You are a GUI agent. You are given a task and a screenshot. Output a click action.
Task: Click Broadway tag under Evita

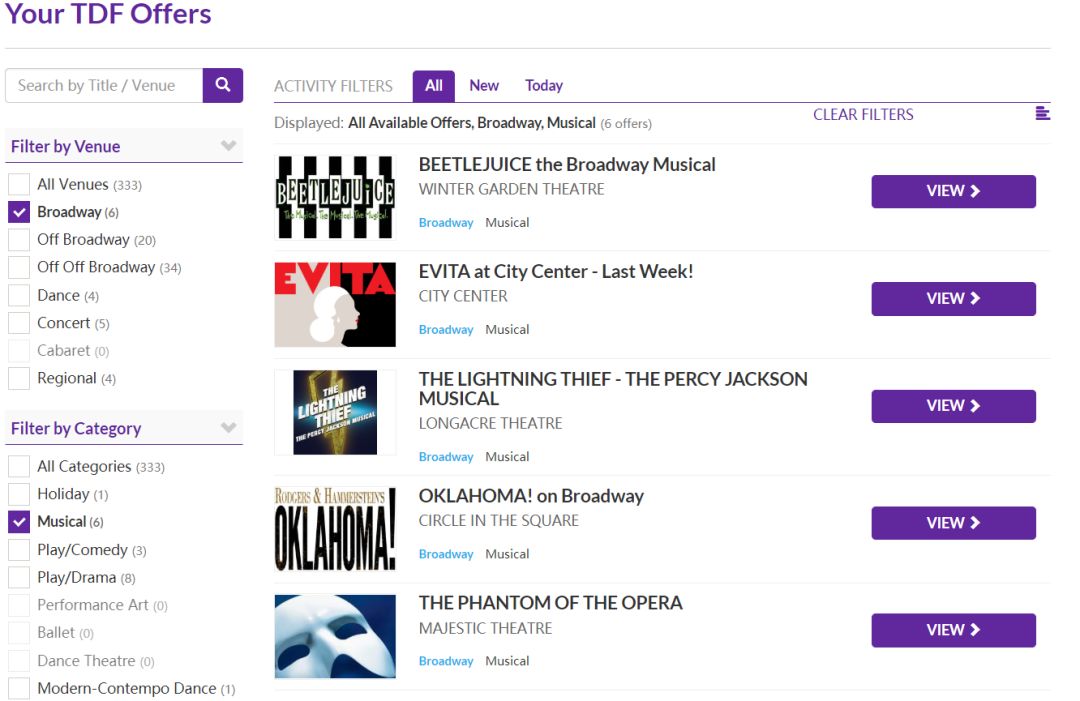[446, 329]
